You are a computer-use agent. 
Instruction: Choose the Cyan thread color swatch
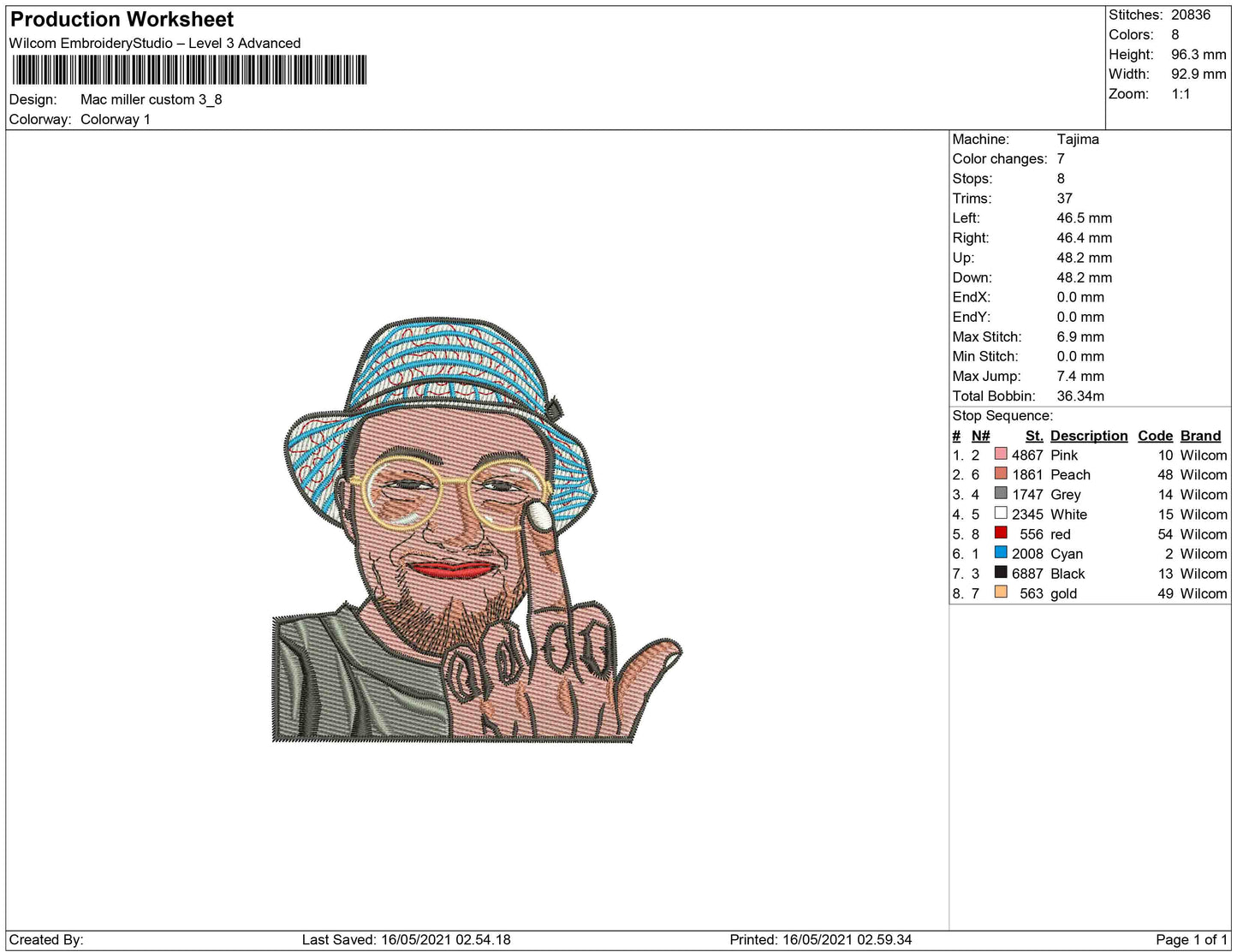1001,553
